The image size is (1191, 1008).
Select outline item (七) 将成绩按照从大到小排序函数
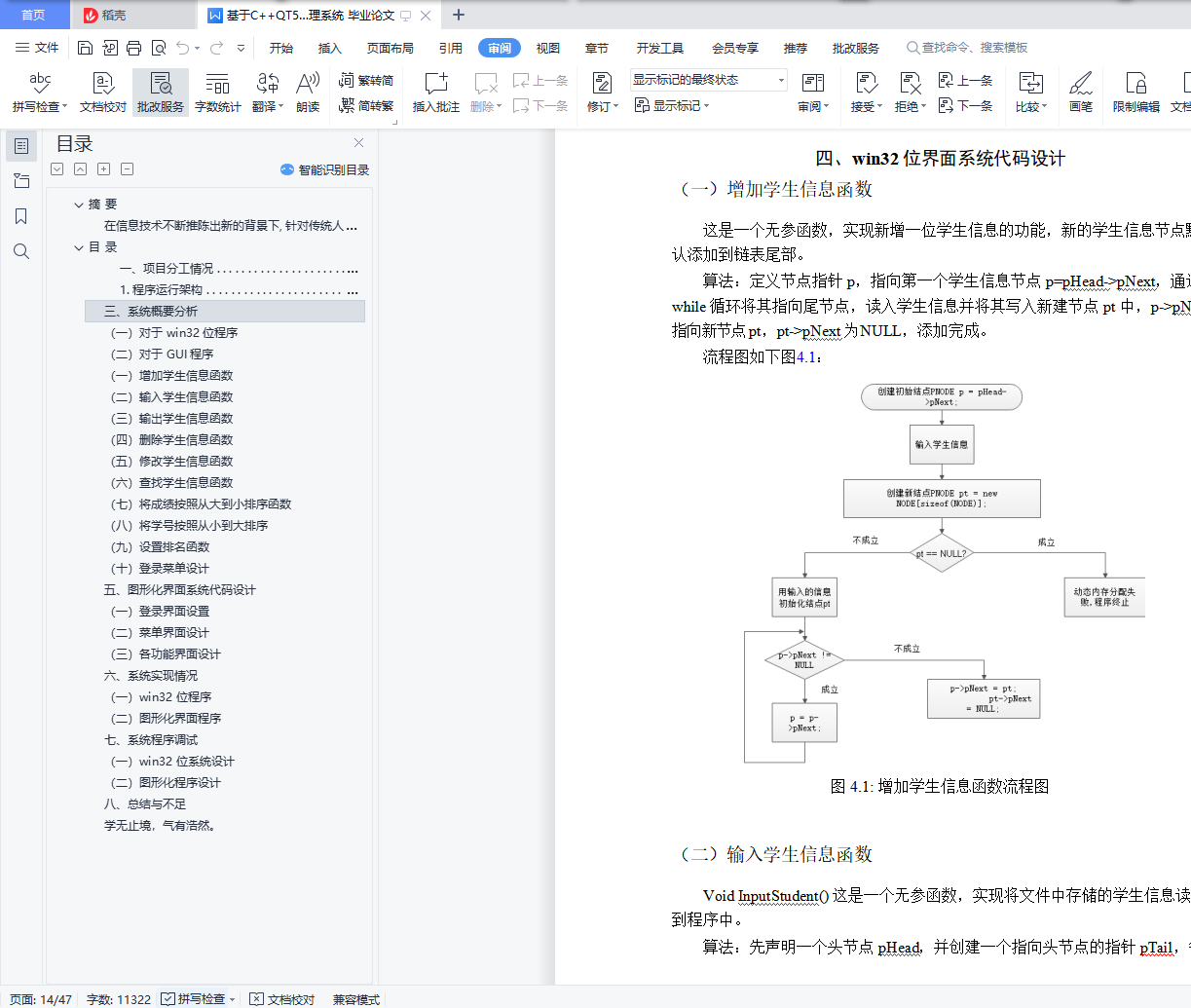tap(201, 504)
